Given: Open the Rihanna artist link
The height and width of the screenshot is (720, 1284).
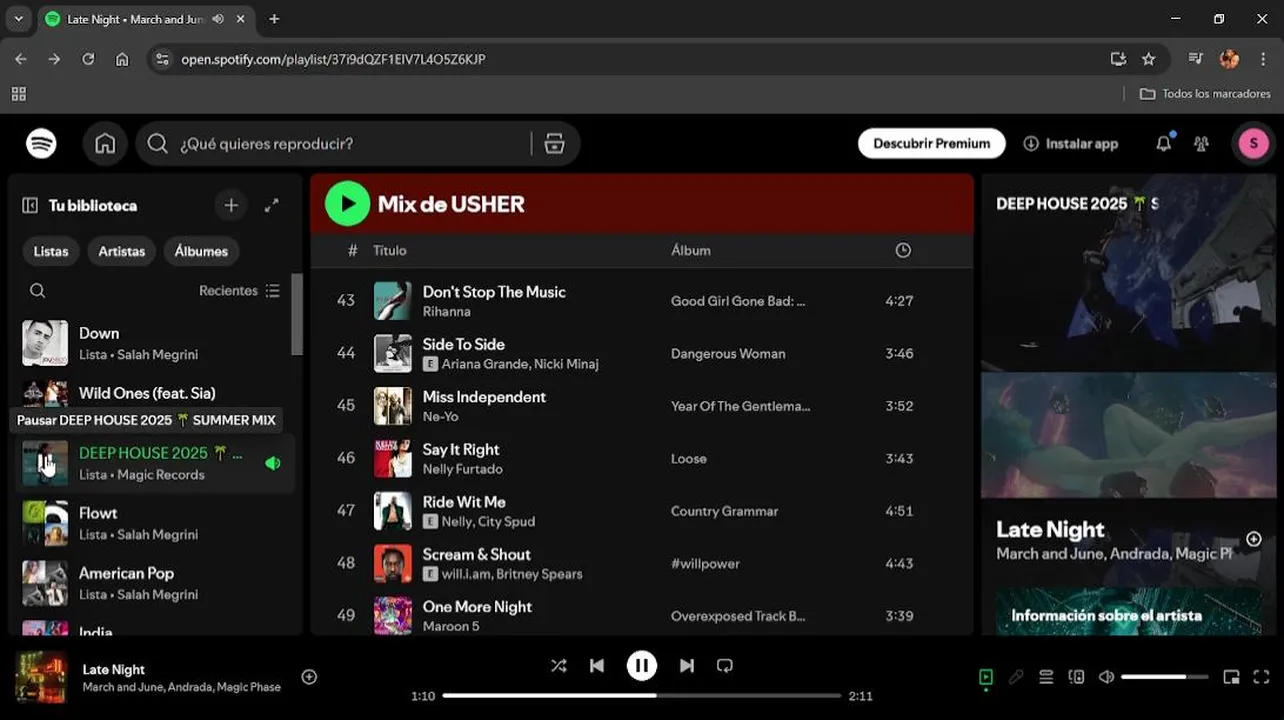Looking at the screenshot, I should pos(446,311).
